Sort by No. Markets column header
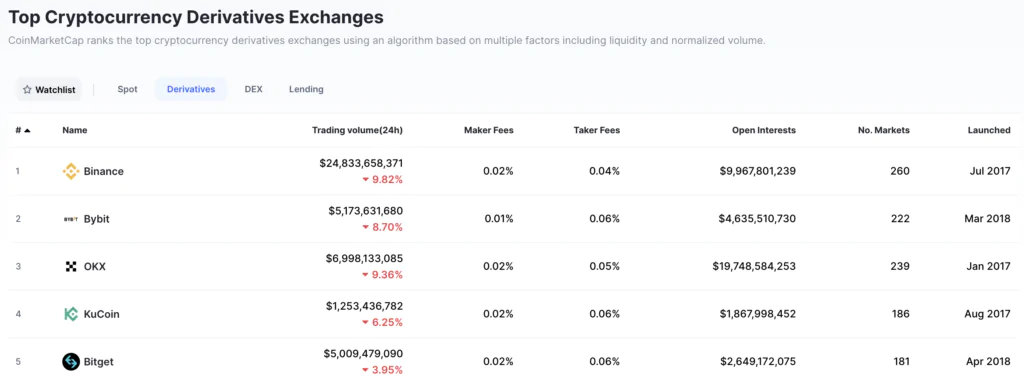 coord(884,130)
